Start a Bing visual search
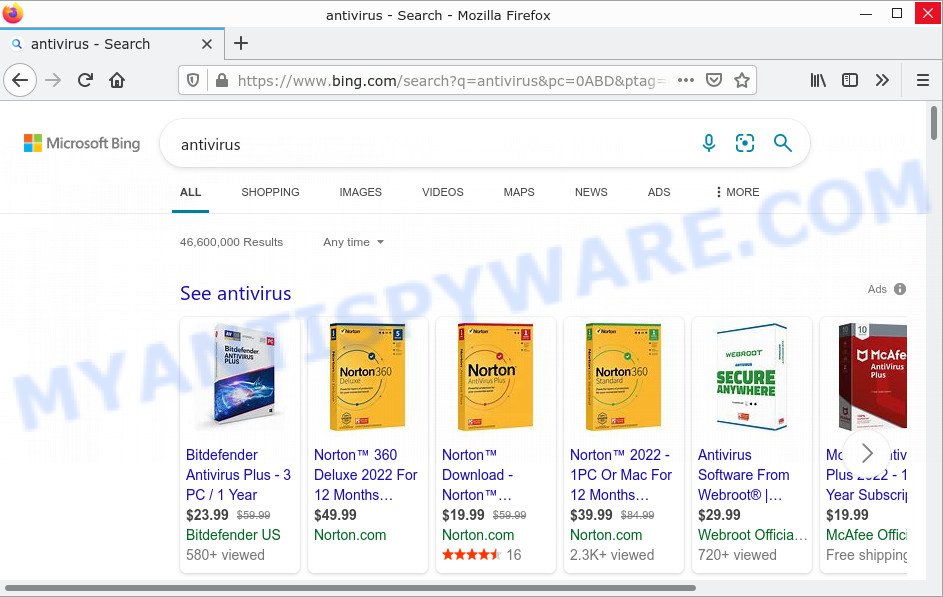 pos(745,143)
